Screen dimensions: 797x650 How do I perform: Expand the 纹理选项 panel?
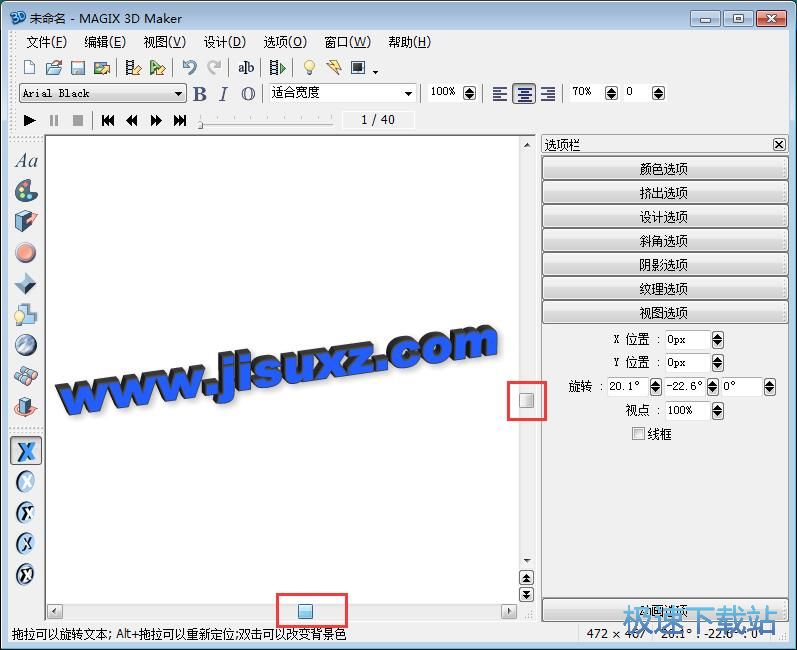tap(665, 288)
